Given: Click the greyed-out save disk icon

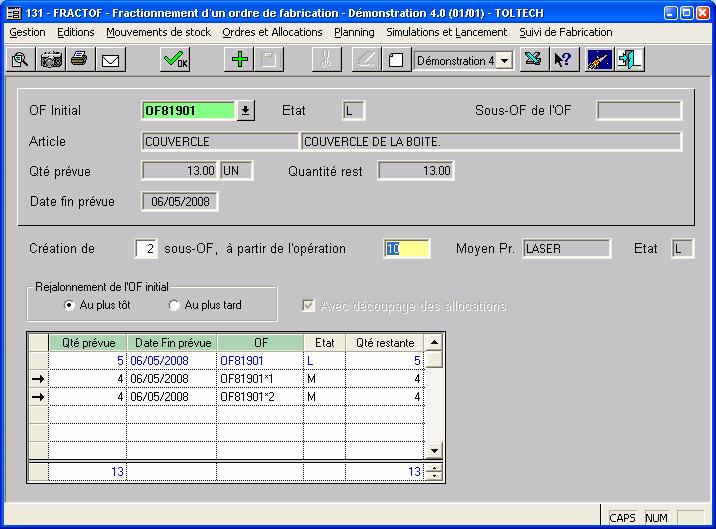Looking at the screenshot, I should tap(269, 60).
